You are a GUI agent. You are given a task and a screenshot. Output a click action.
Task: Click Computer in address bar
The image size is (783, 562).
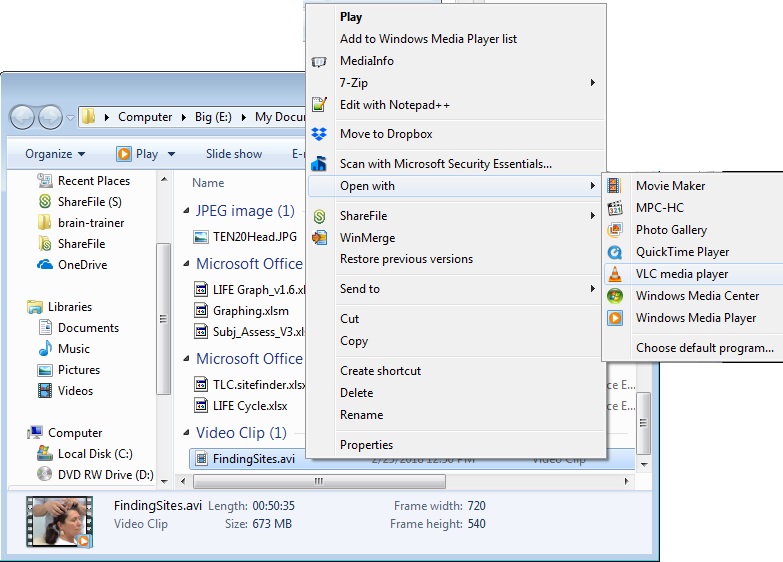[x=145, y=117]
